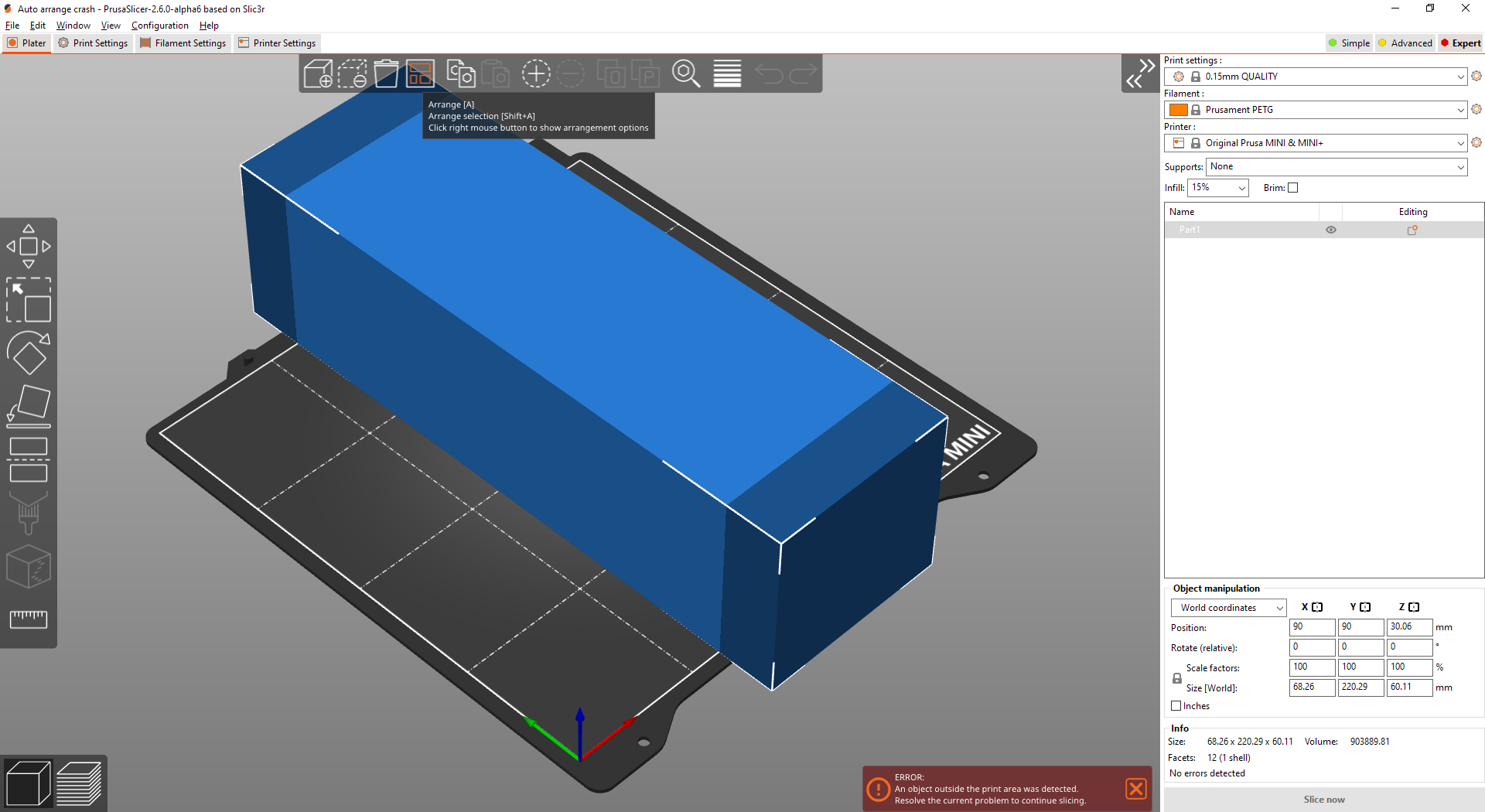Click the Delete selected object icon
Image resolution: width=1485 pixels, height=812 pixels.
(352, 73)
